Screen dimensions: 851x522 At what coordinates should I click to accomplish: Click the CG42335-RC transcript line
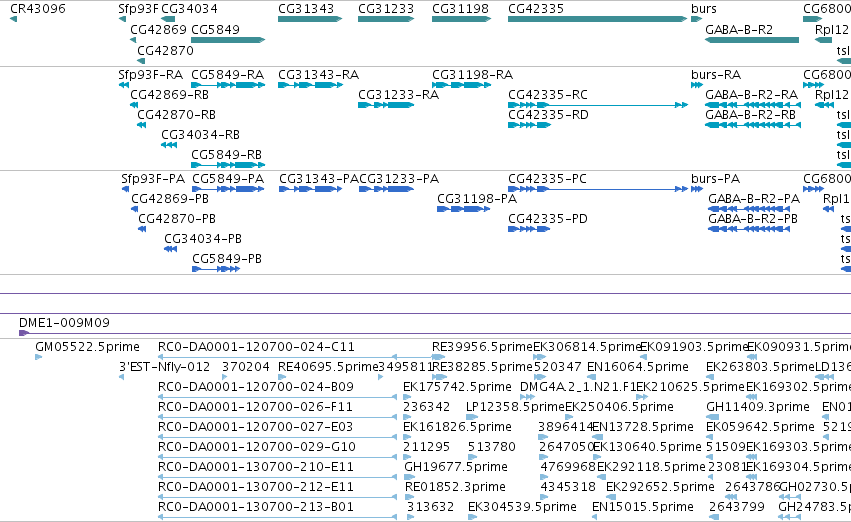click(x=598, y=105)
